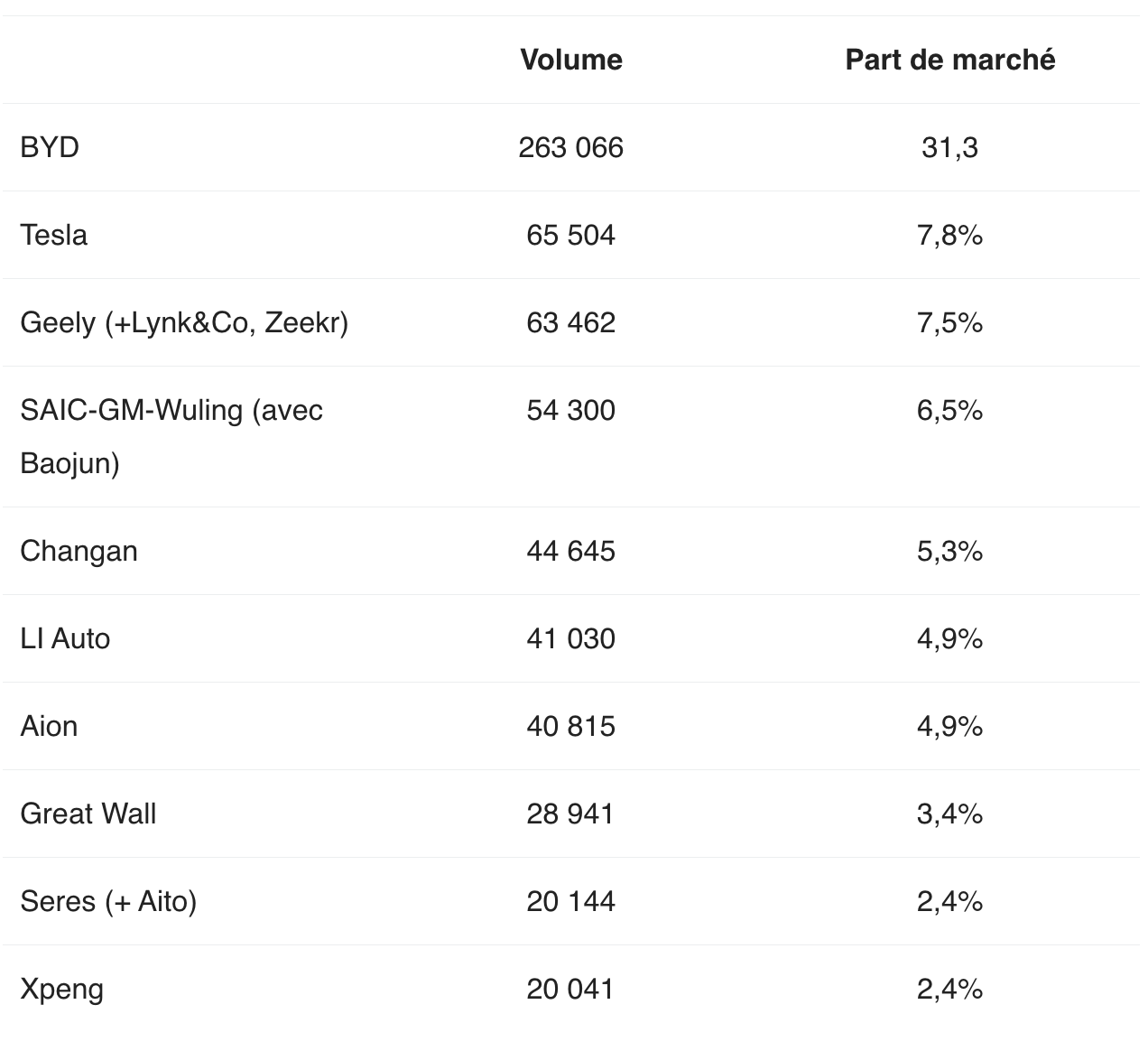The image size is (1148, 1051).
Task: Click Great Wall's volume 28 941
Action: 570,814
